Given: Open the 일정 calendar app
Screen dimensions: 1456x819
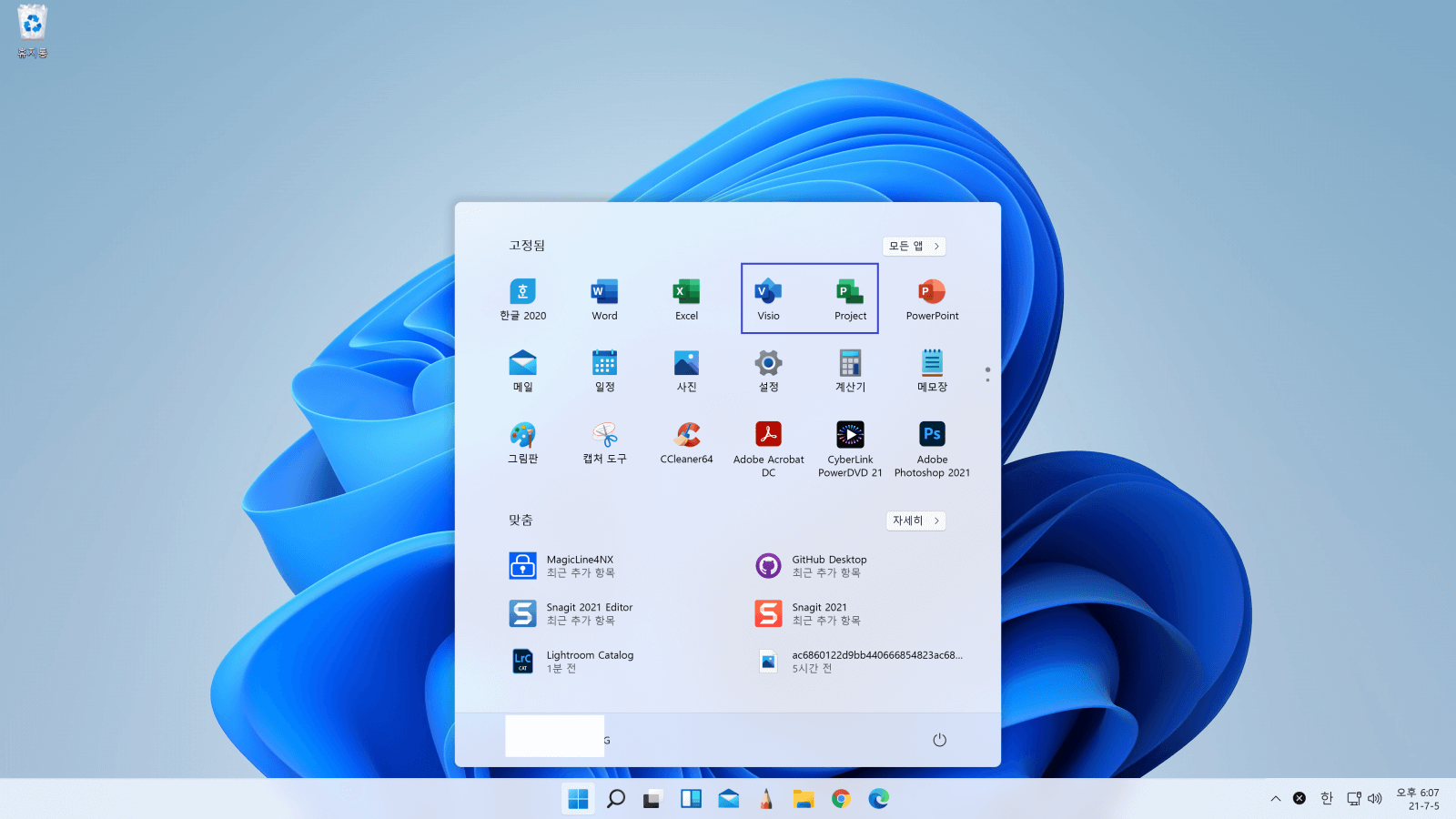Looking at the screenshot, I should (x=604, y=370).
